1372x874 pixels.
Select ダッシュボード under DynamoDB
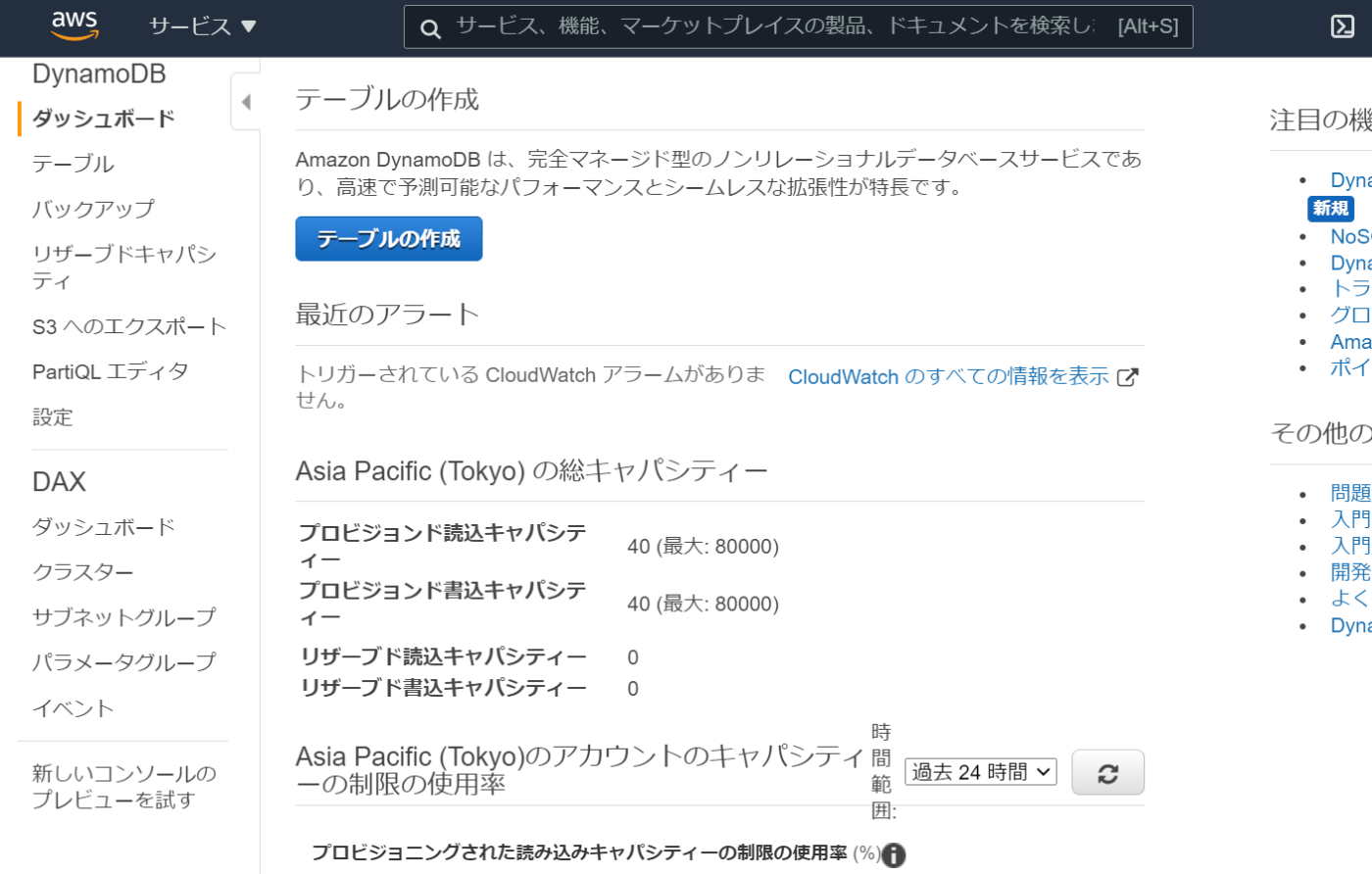point(104,119)
